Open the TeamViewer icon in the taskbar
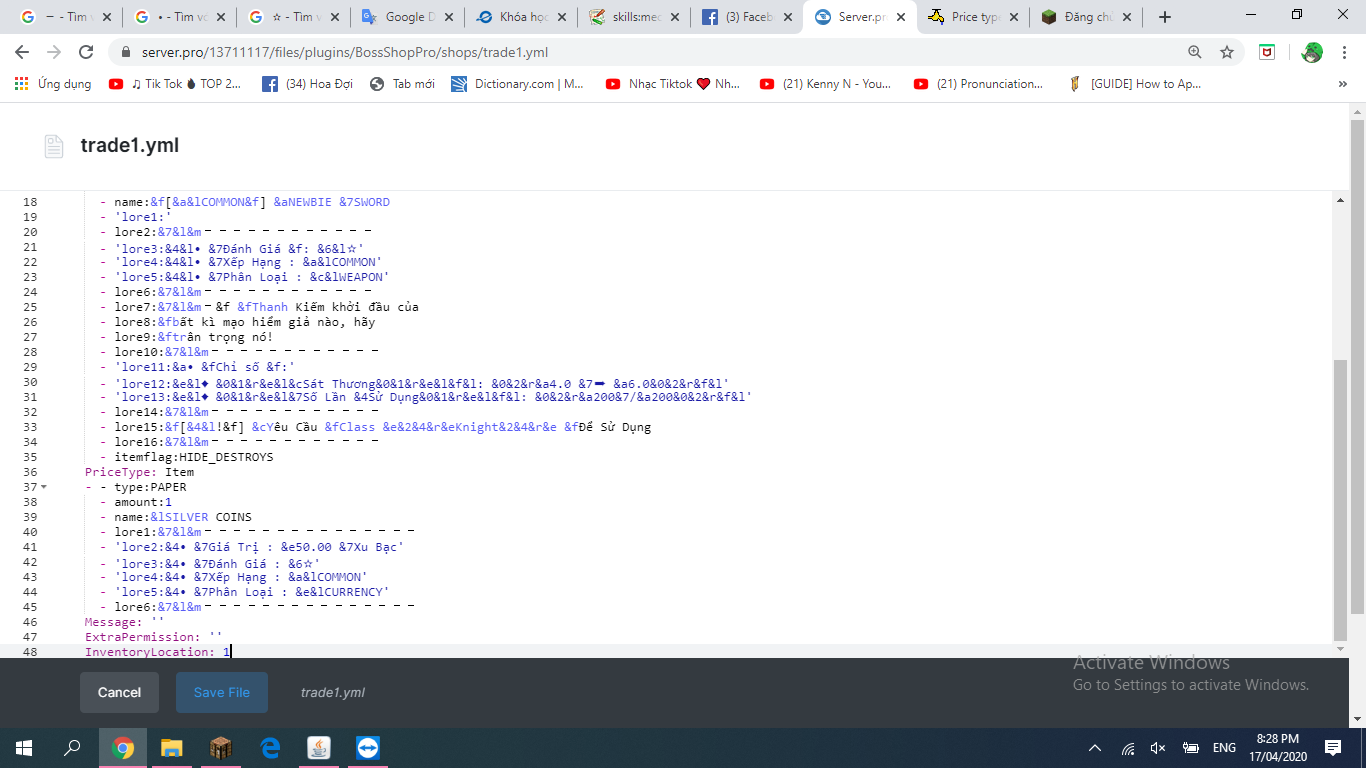Screen dimensions: 1366x768 pyautogui.click(x=368, y=747)
